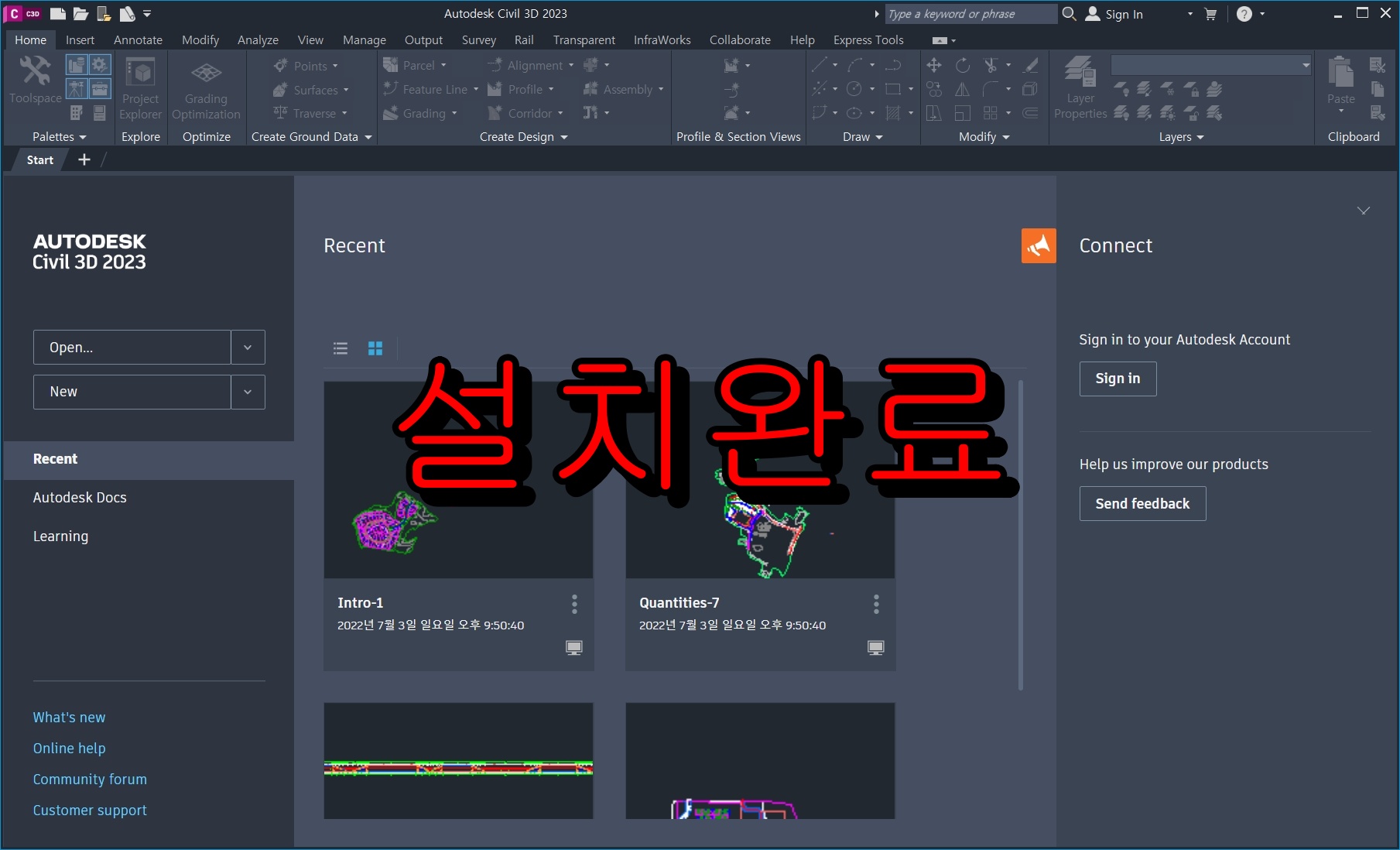Screen dimensions: 1400x850
Task: Open the Intro-1 drawing thumbnail
Action: point(458,480)
